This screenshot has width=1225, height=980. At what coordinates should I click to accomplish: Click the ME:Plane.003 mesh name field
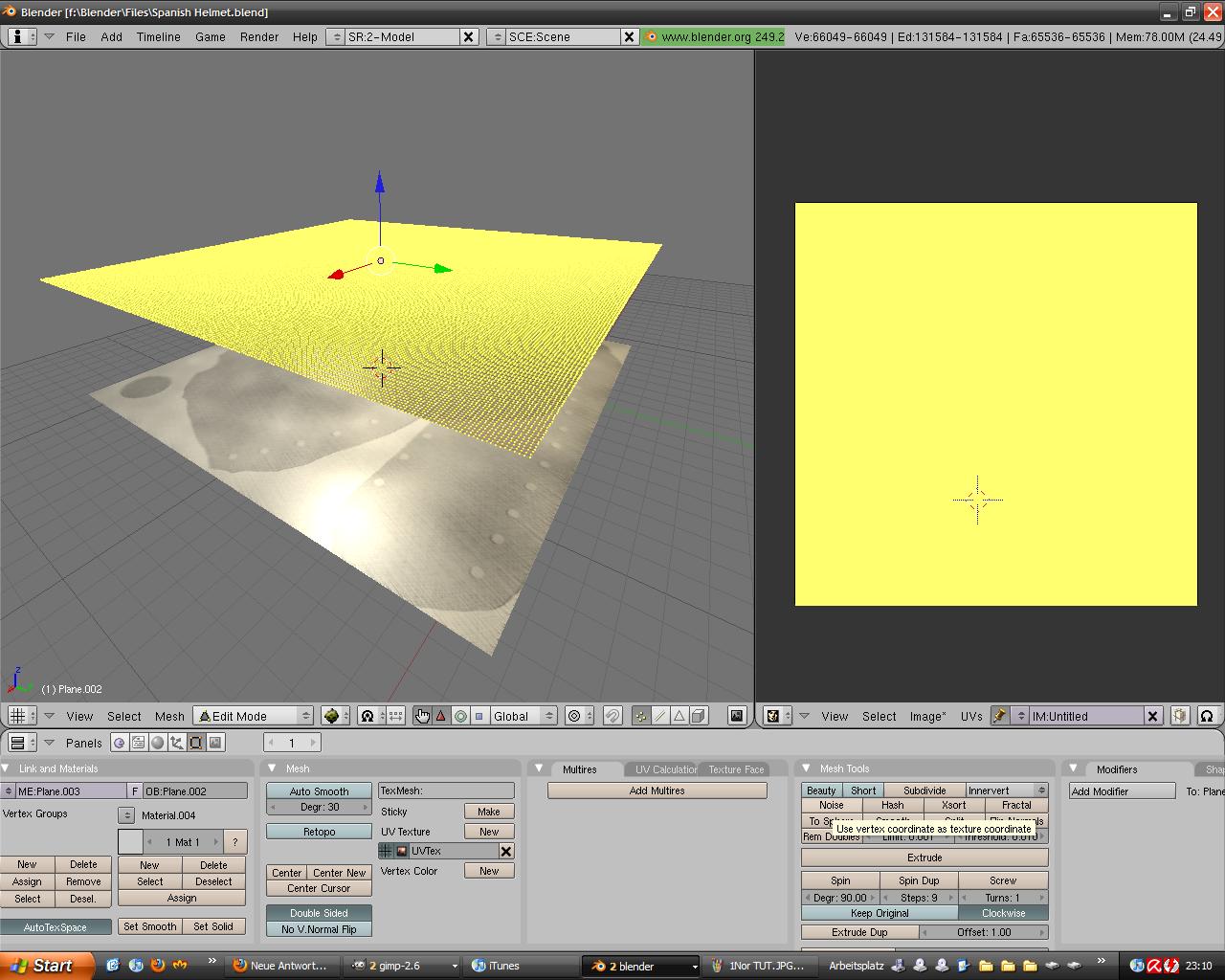69,791
